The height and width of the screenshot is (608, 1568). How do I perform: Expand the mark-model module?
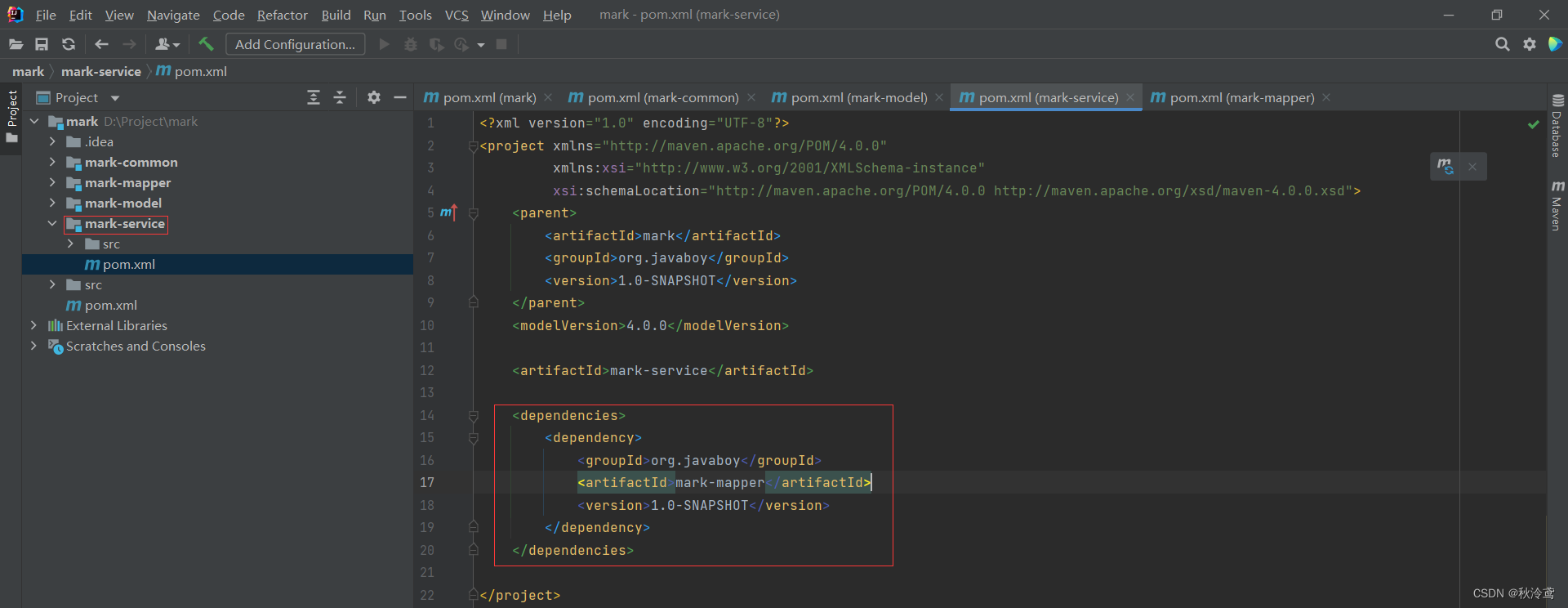pos(52,203)
